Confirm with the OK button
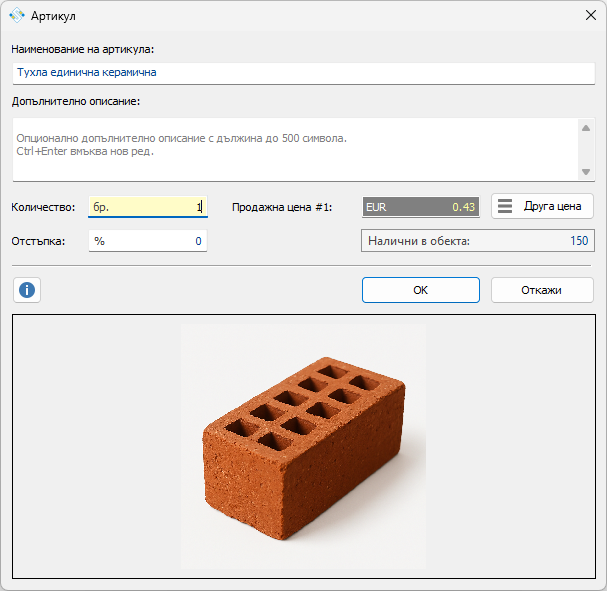 point(421,290)
